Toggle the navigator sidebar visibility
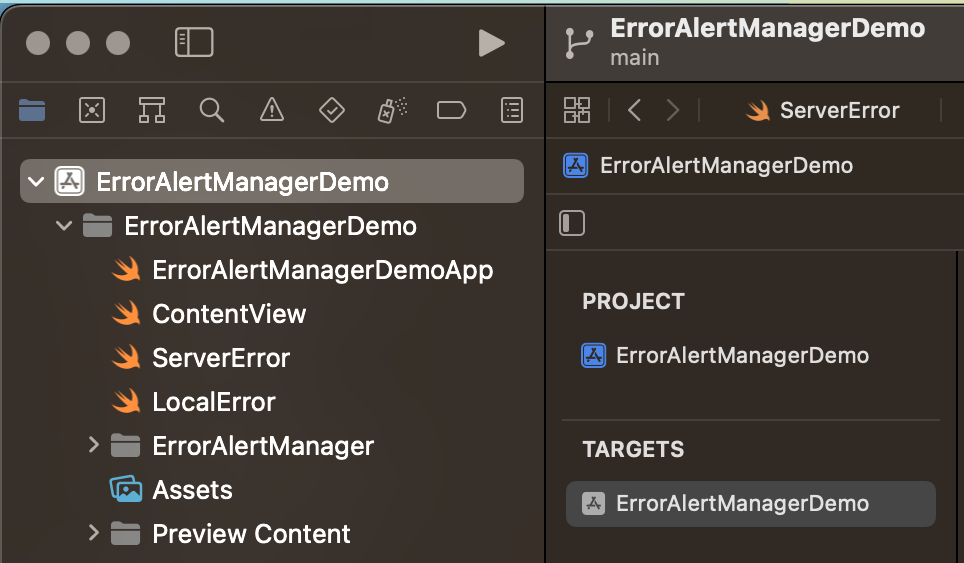Screen dimensions: 964x563 (x=194, y=42)
